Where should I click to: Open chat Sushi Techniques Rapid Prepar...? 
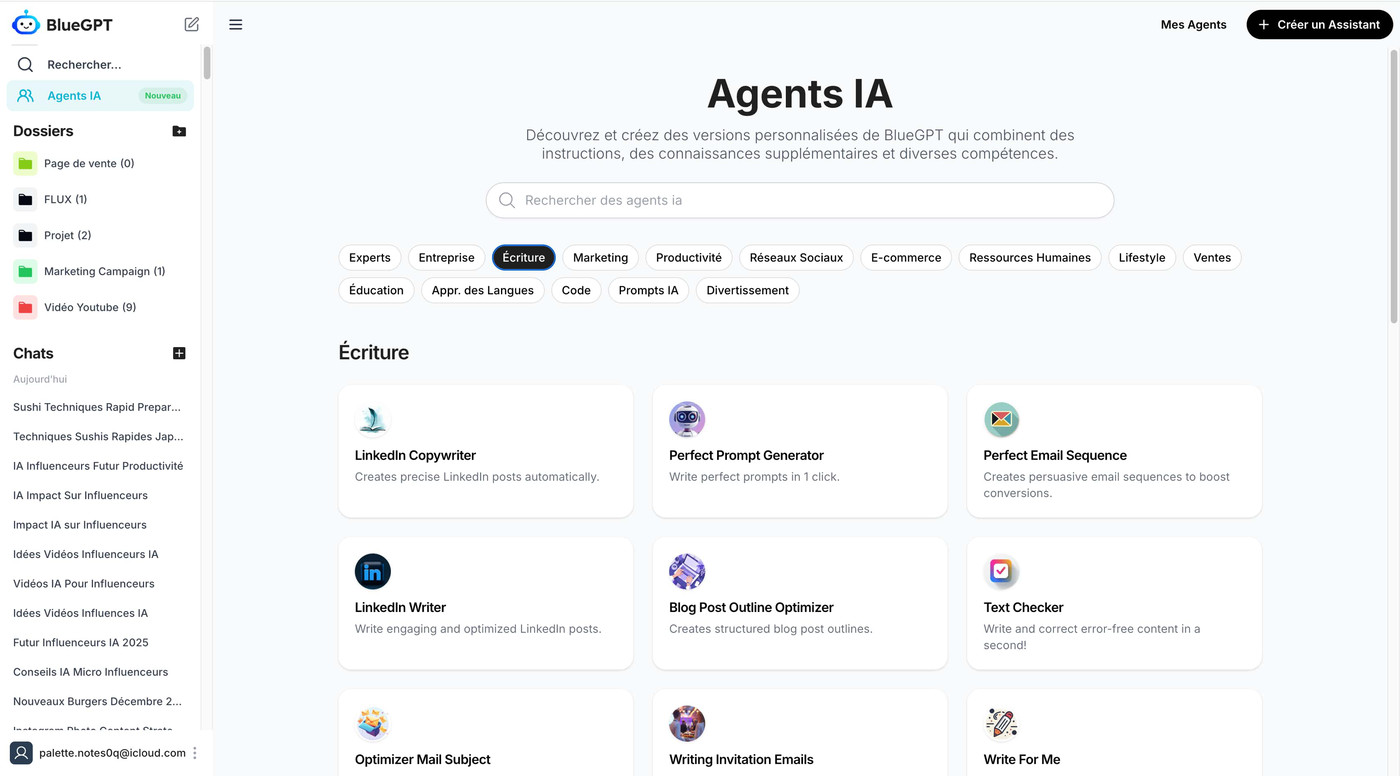[x=97, y=407]
